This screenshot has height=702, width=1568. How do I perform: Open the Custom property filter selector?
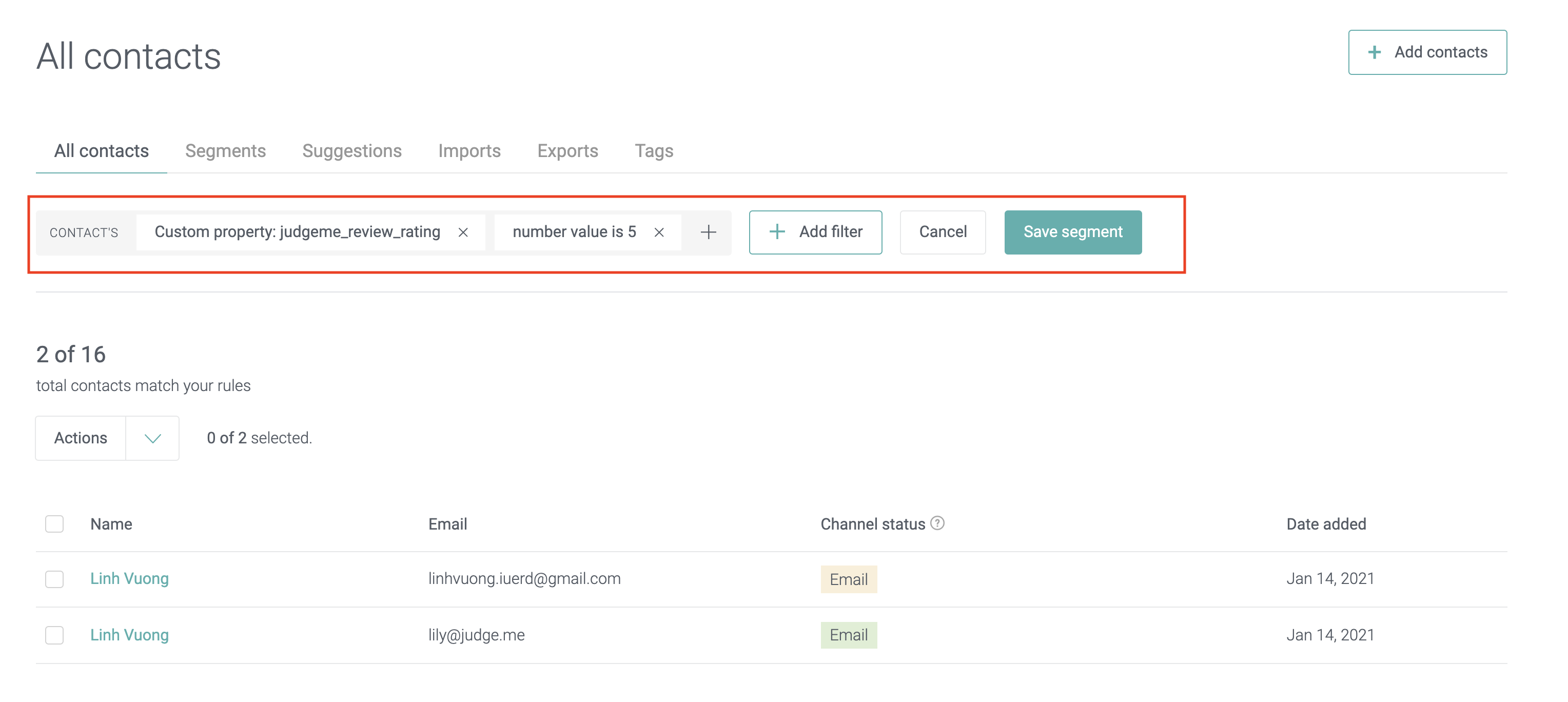click(297, 232)
